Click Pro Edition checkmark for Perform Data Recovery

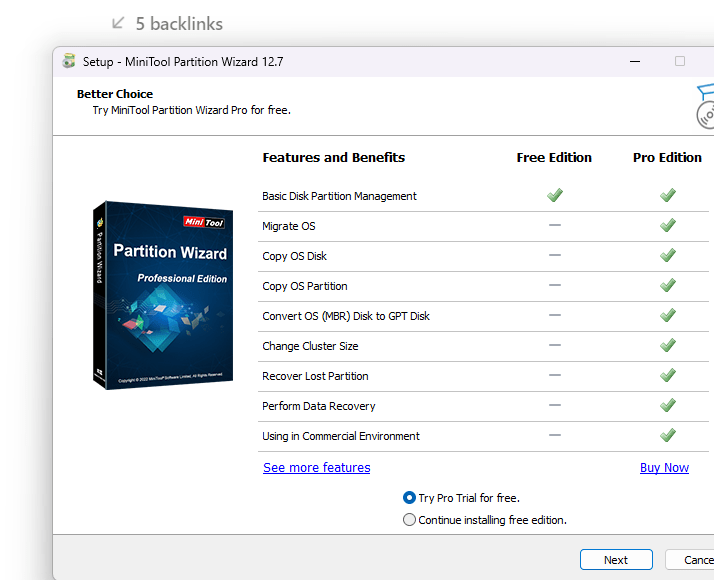coord(668,406)
